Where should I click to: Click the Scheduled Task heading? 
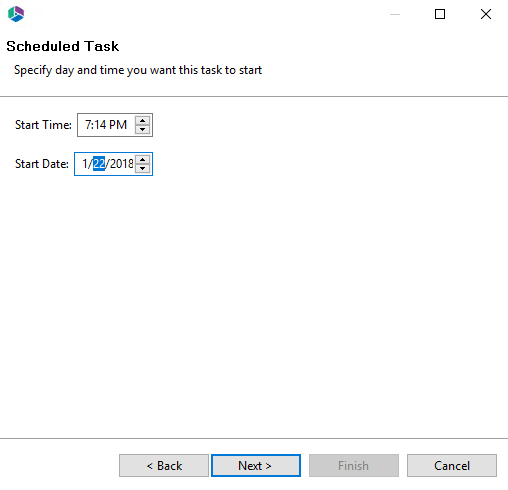63,46
